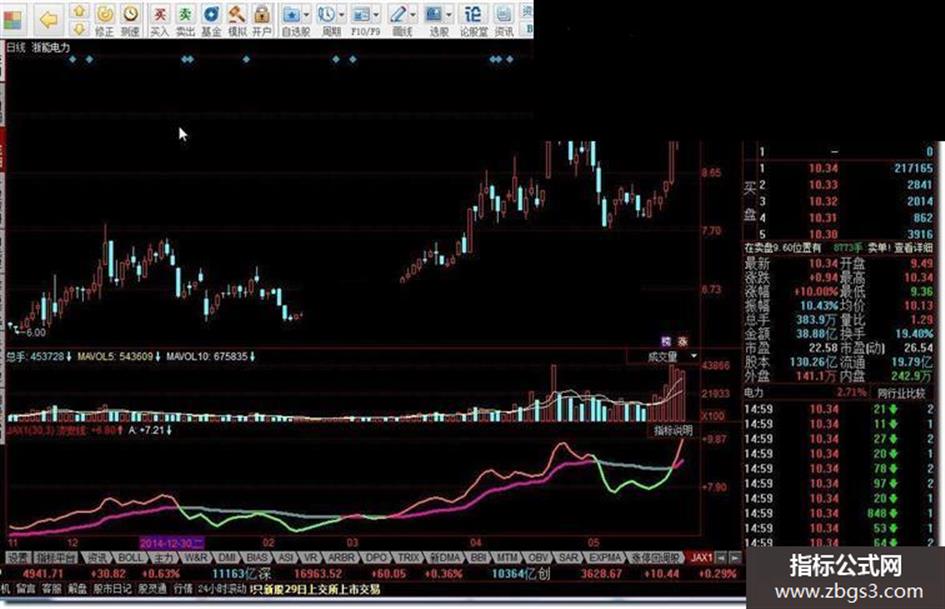Click the indicator tabs scroll-left arrow
The image size is (945, 609).
pos(721,558)
